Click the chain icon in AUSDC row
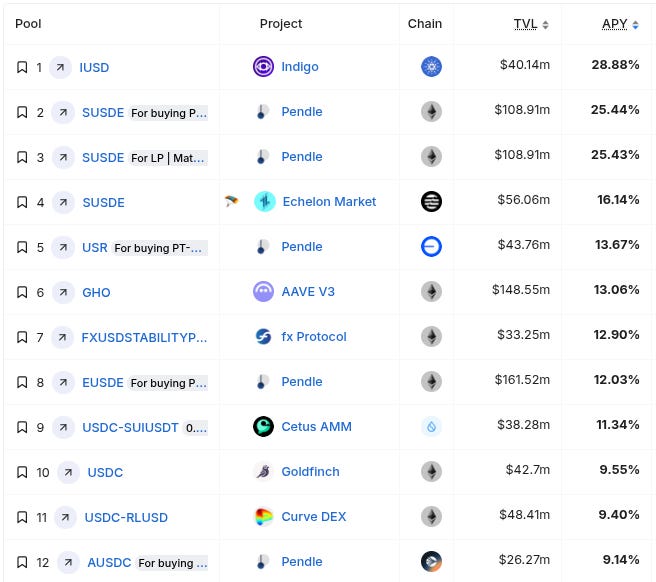 point(431,561)
